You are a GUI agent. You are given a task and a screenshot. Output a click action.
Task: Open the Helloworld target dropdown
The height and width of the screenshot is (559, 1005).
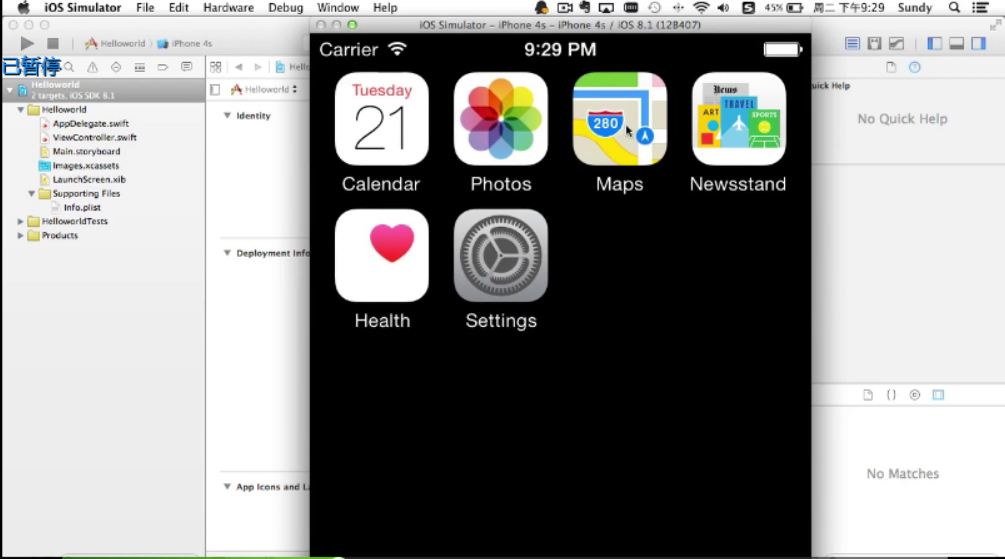click(264, 90)
